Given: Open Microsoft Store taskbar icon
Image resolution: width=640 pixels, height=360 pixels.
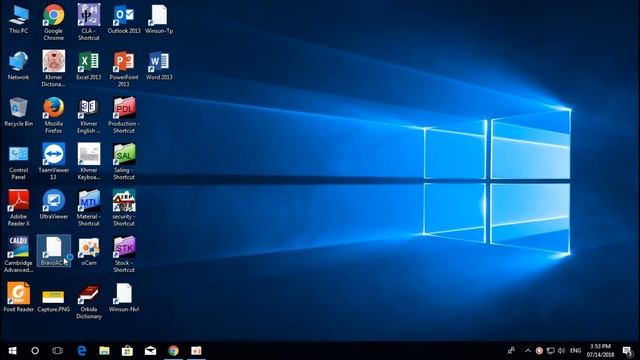Looking at the screenshot, I should (127, 351).
